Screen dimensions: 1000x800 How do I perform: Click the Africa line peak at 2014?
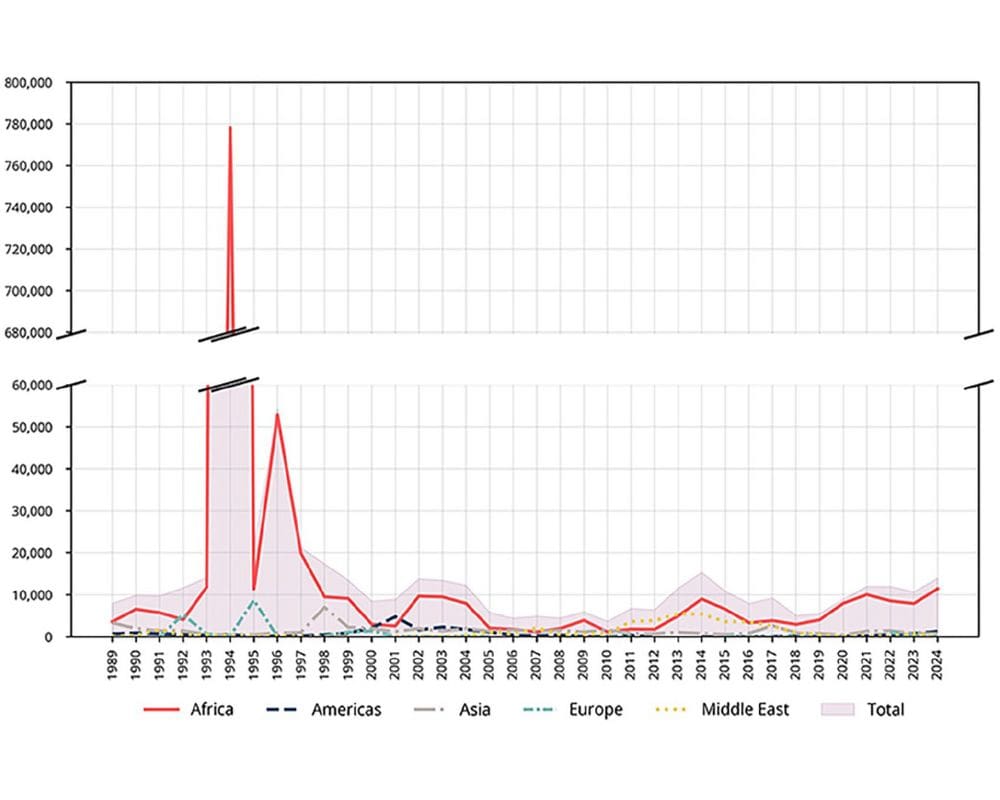702,598
